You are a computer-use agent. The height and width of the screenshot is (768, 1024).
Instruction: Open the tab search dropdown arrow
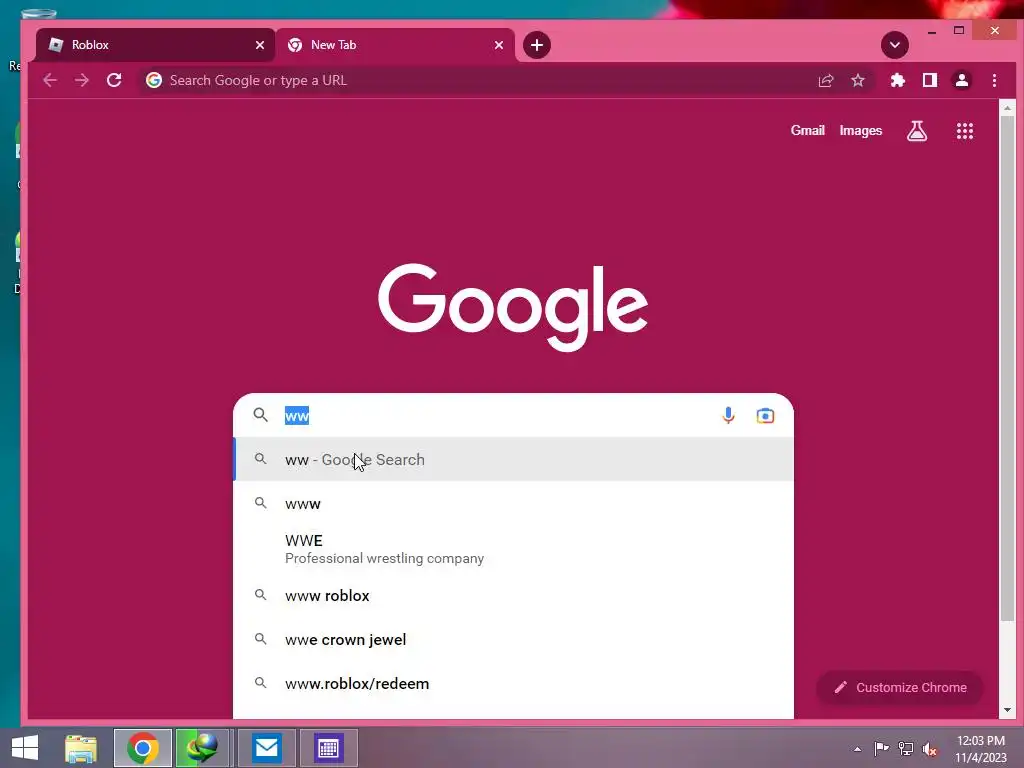[895, 45]
